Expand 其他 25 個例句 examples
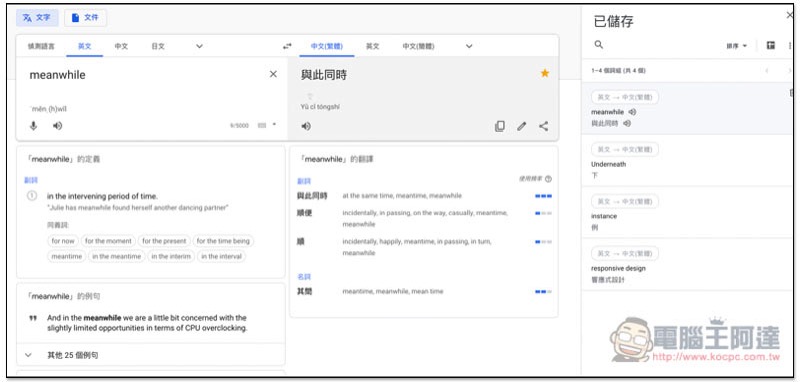 151,355
